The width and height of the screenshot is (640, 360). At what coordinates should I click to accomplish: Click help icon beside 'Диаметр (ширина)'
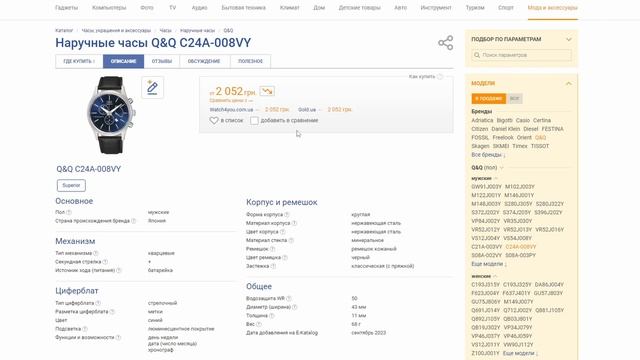295,307
